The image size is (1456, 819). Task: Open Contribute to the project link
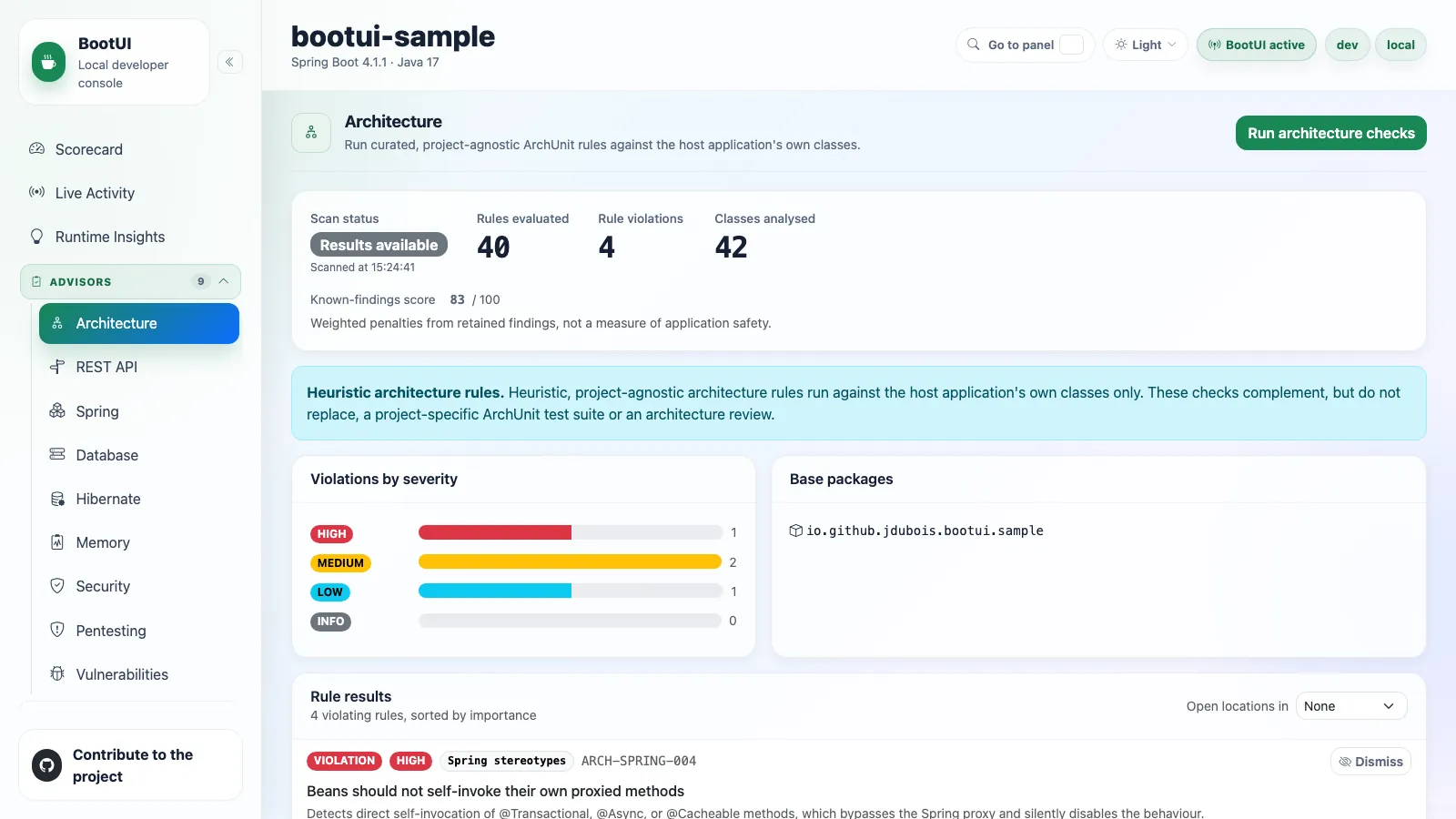tap(130, 765)
